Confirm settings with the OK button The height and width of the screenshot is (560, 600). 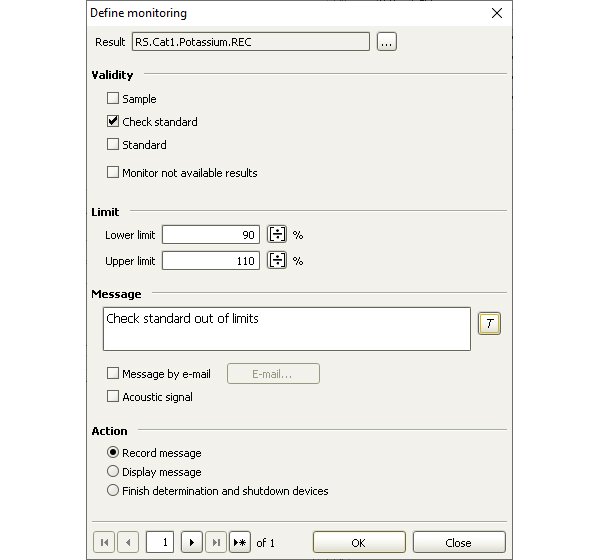359,542
